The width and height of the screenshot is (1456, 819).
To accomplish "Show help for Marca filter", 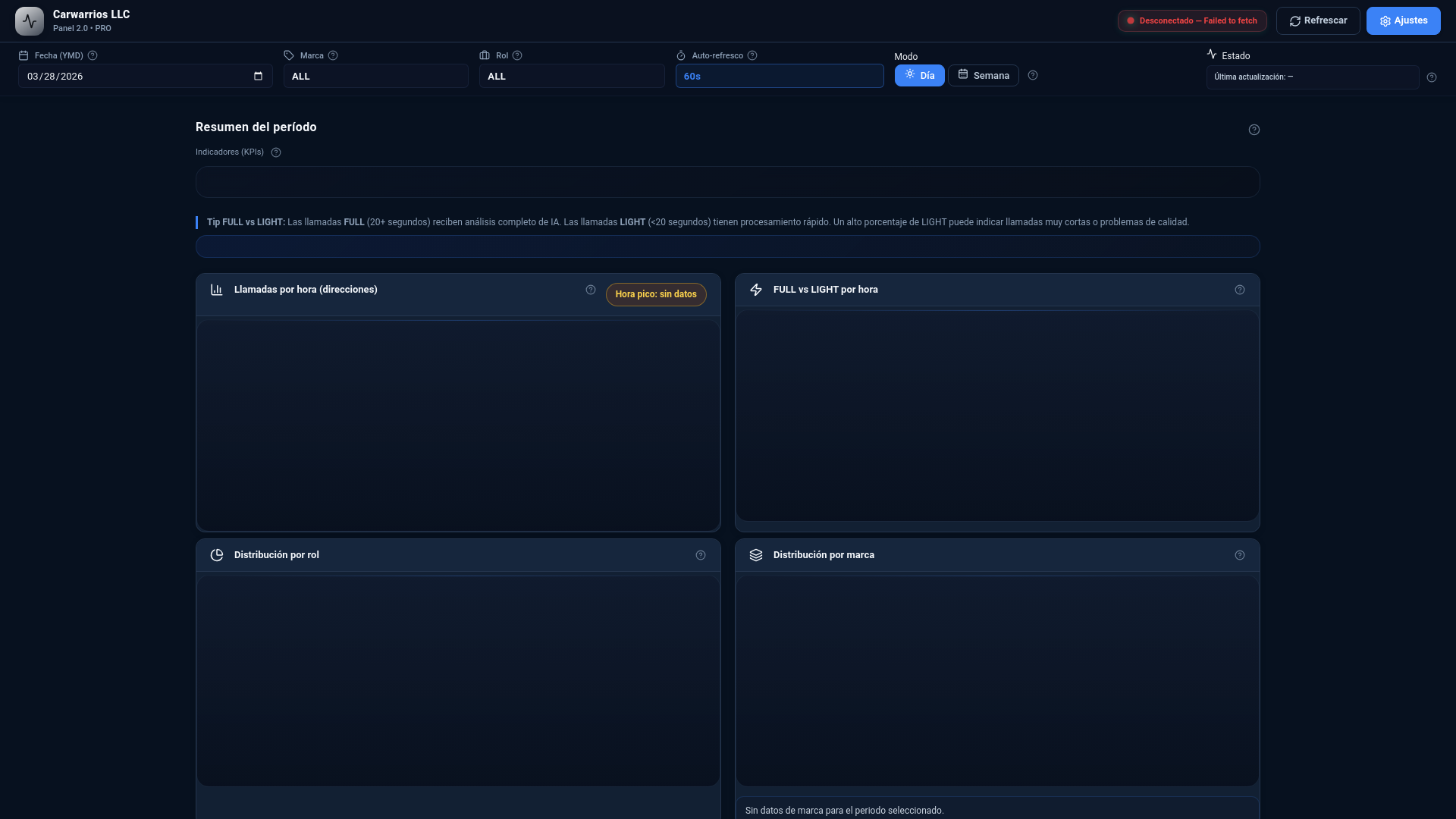I will point(333,55).
